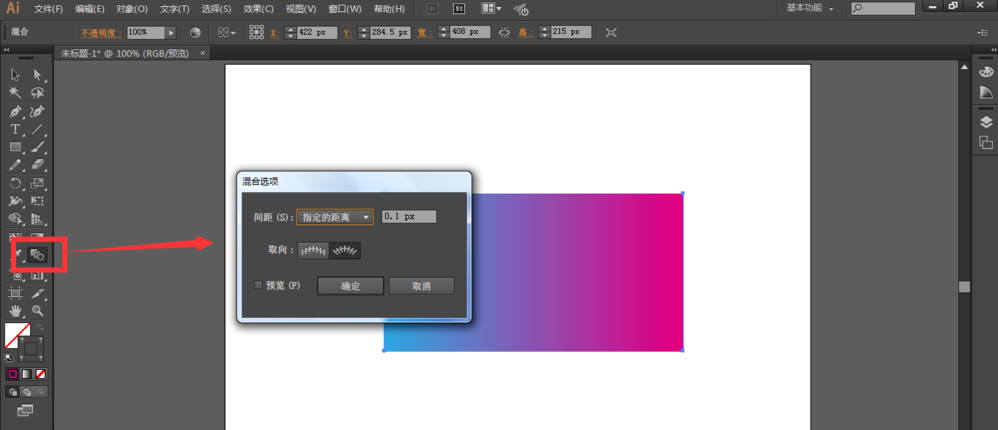Select the Rotate tool

pos(16,184)
